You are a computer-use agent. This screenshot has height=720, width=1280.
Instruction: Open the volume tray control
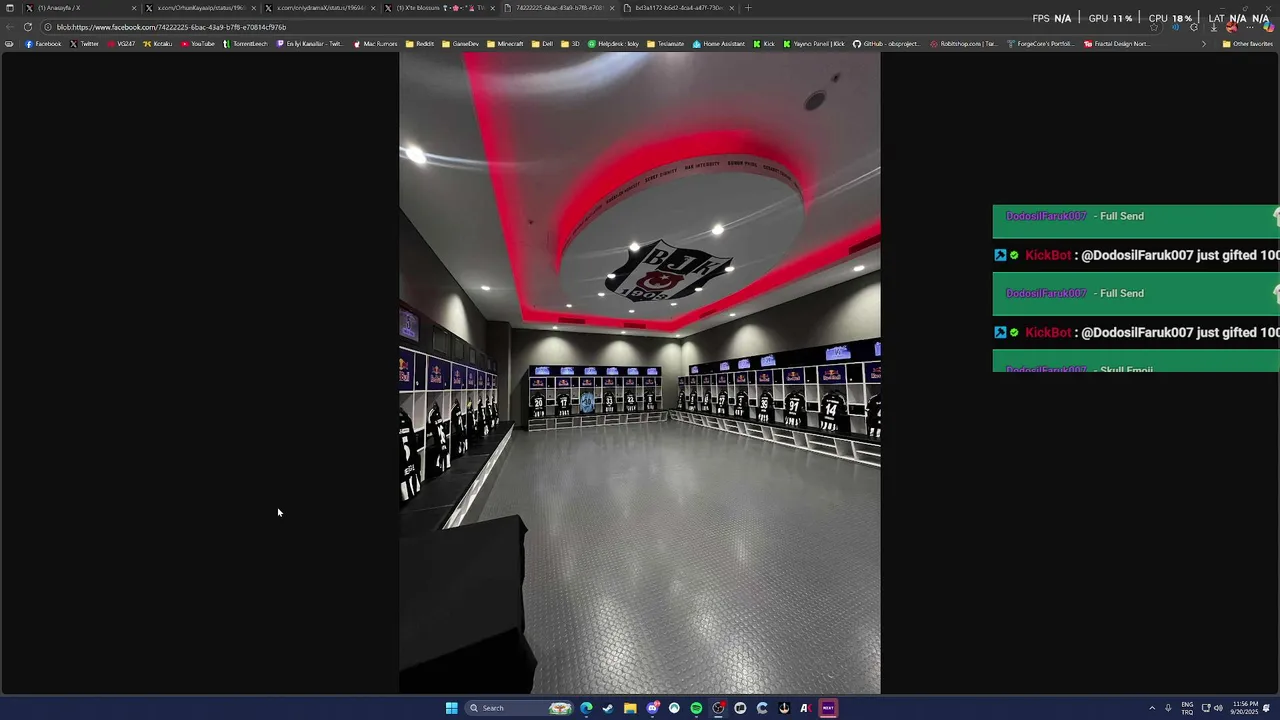pos(1218,708)
